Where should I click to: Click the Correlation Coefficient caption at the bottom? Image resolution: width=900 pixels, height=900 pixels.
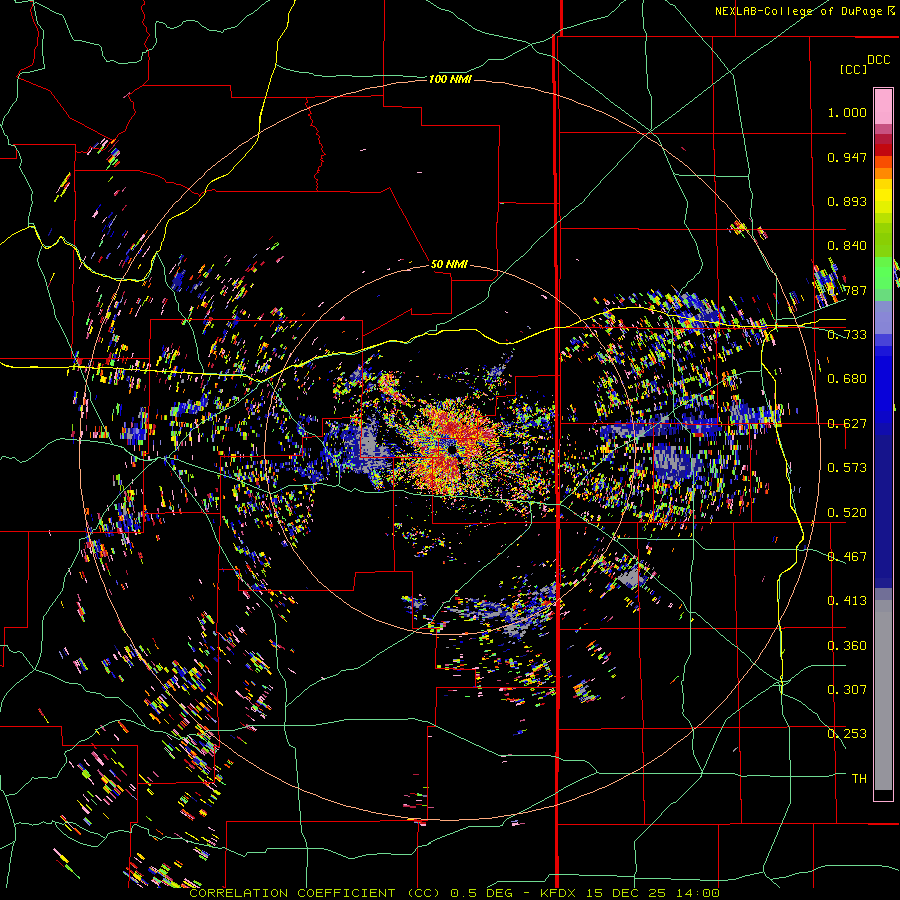coord(454,893)
